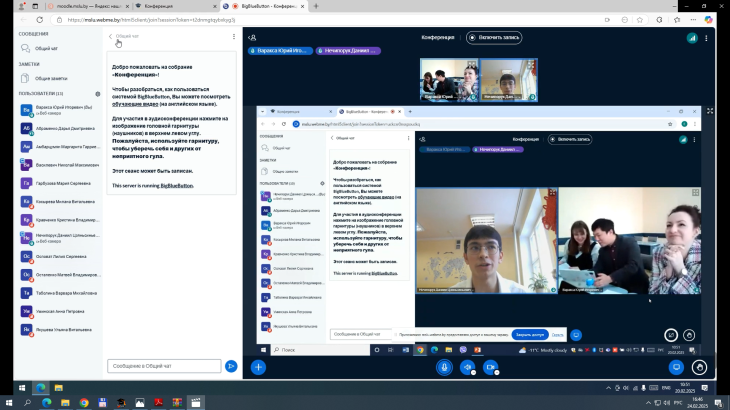Show hidden tray icons on outer taskbar
730x410 pixels.
(648, 403)
